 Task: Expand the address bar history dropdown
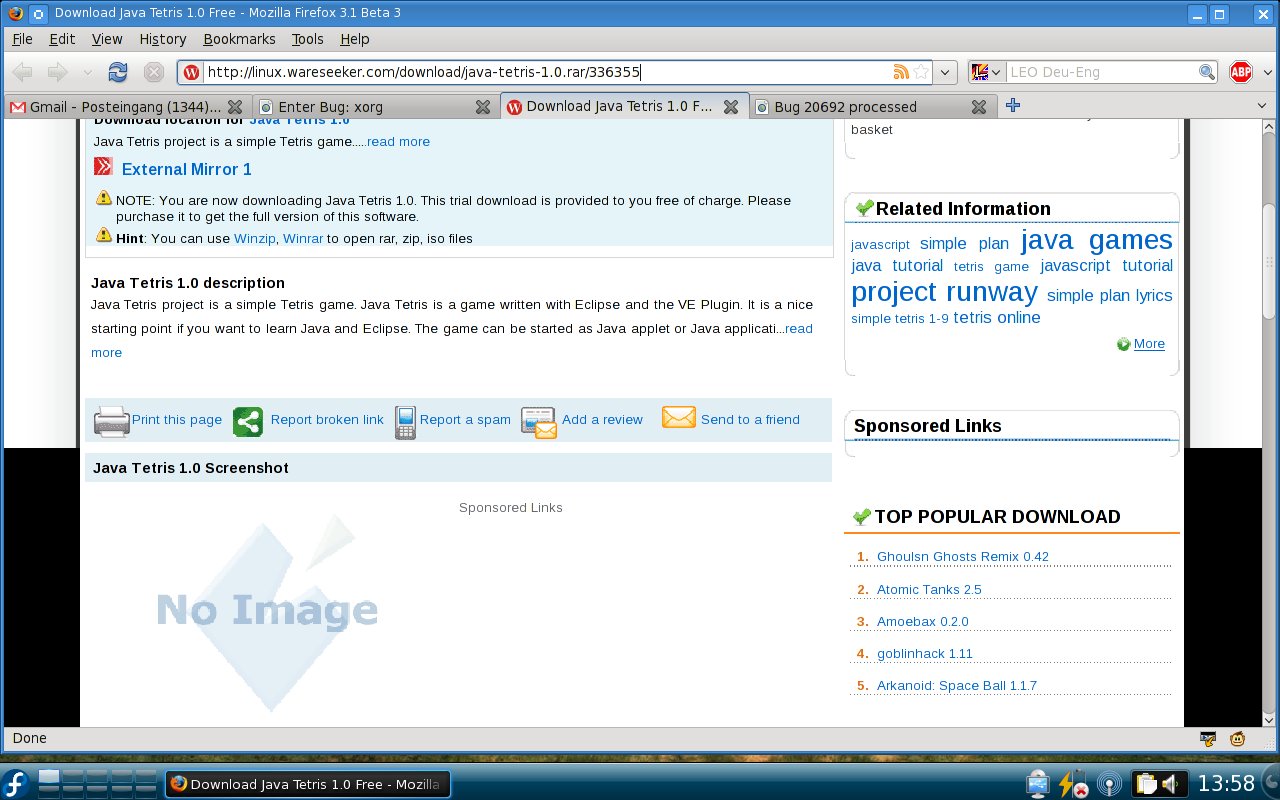point(946,72)
